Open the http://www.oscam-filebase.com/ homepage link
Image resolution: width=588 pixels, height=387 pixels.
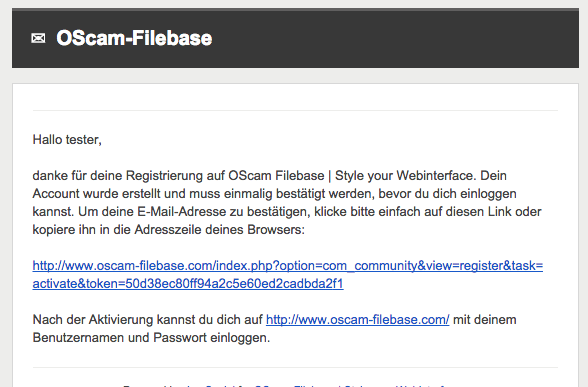pos(357,320)
